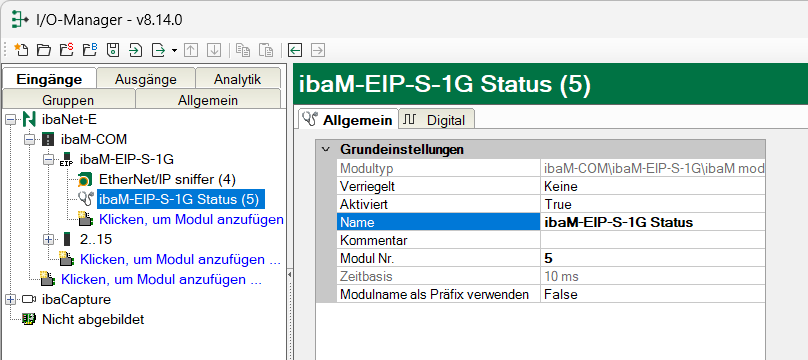
Task: Expand the 2..15 tree node
Action: click(x=49, y=239)
